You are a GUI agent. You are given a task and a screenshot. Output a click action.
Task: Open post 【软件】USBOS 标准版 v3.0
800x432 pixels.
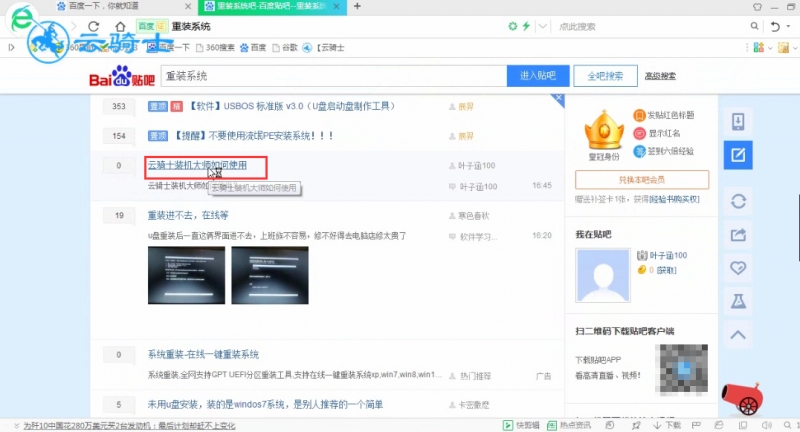point(291,106)
